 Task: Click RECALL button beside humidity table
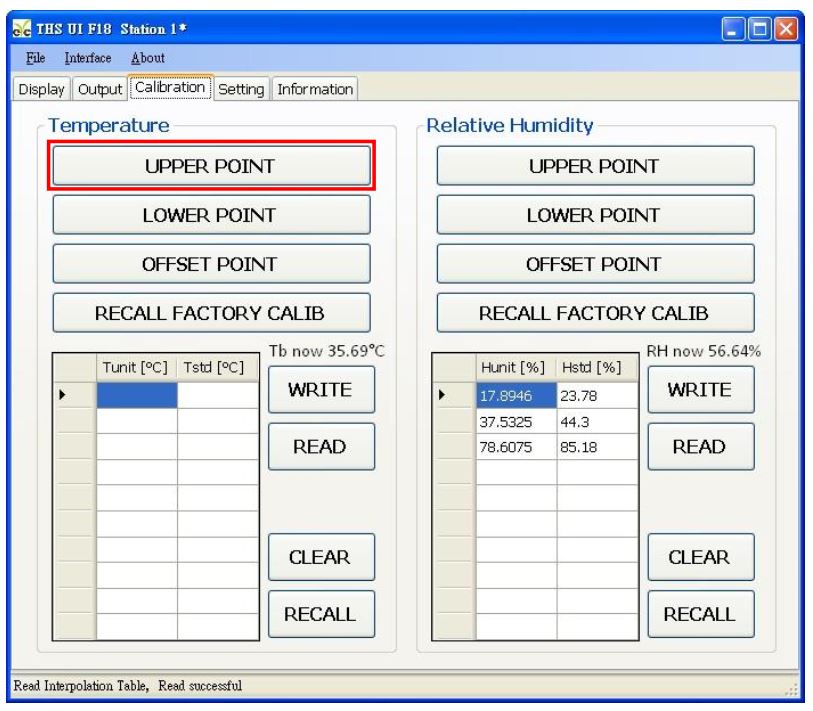[701, 614]
